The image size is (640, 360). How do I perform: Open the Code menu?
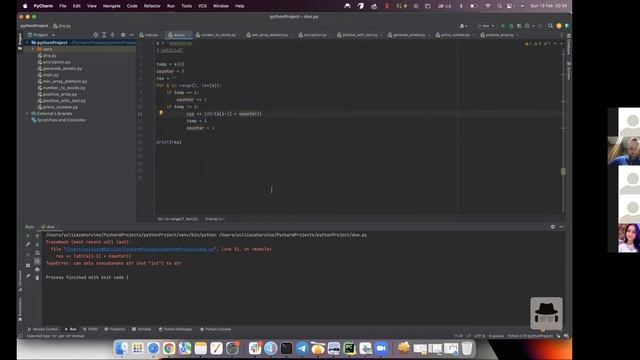tap(132, 6)
